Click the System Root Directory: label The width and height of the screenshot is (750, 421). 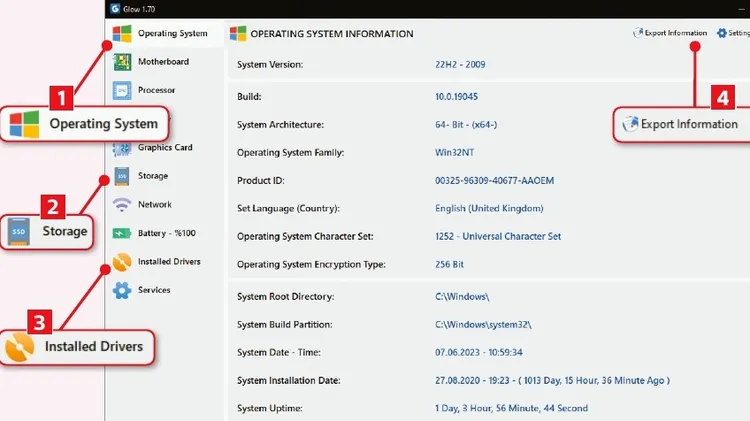click(286, 297)
